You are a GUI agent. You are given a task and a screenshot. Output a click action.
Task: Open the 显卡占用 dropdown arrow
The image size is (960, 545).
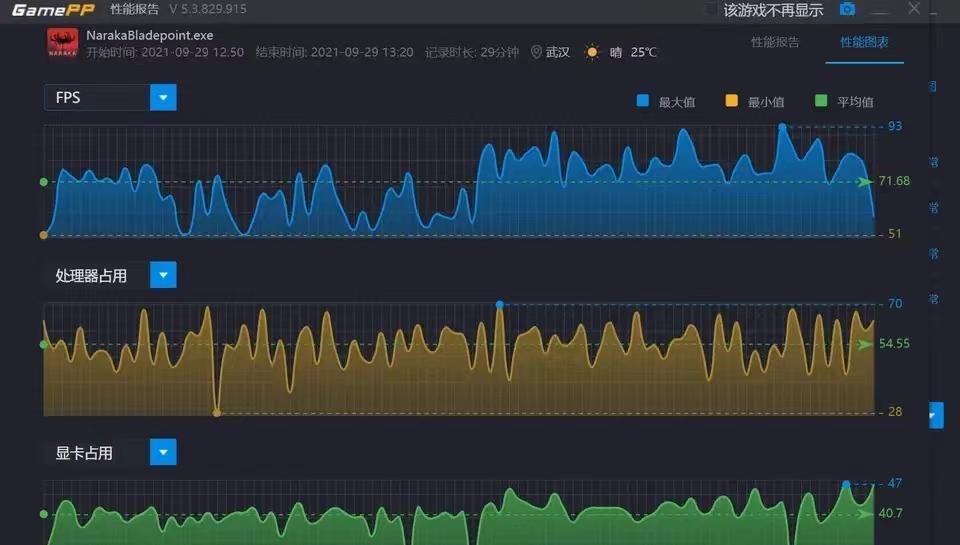pos(163,452)
